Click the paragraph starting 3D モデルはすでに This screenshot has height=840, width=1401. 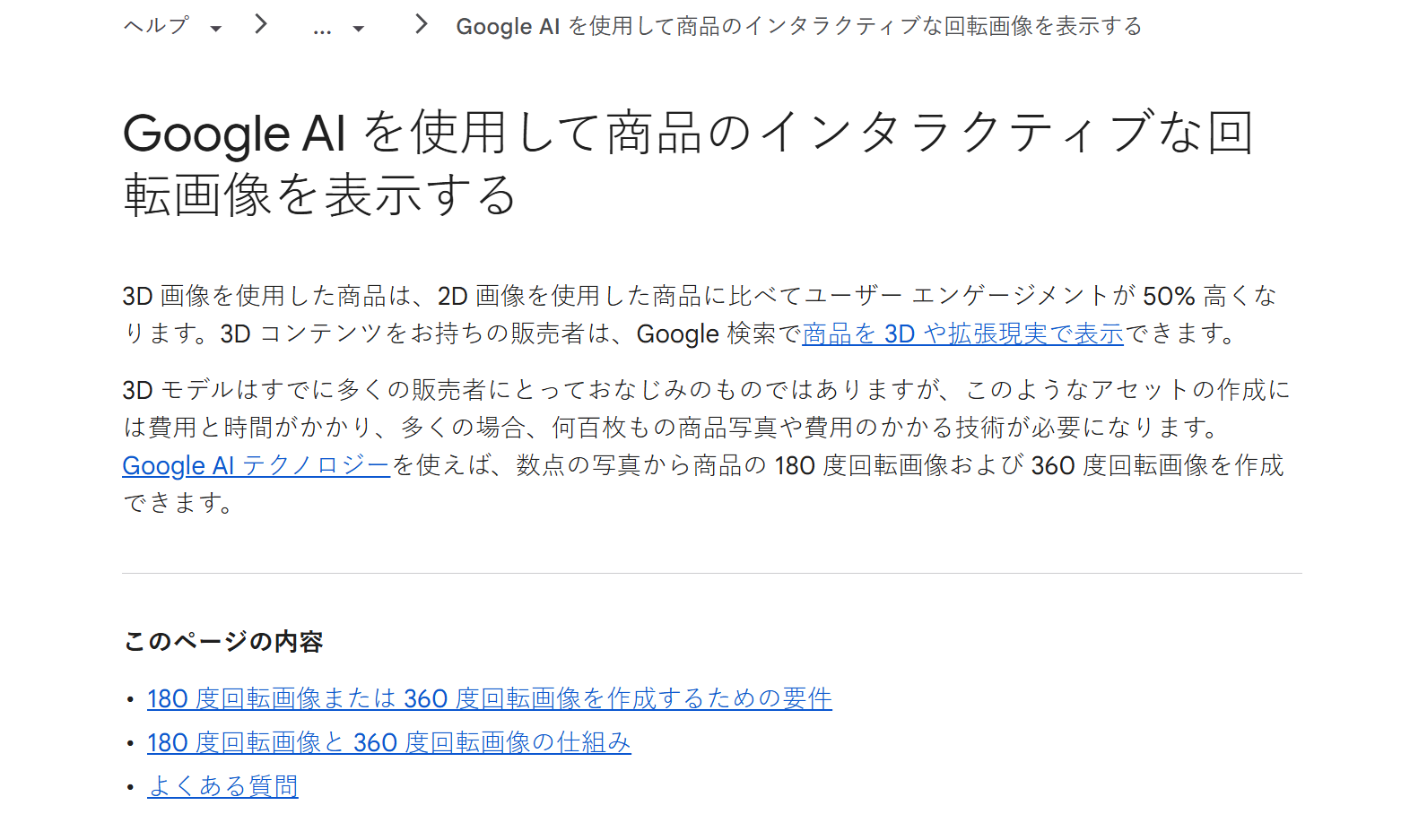click(x=707, y=446)
